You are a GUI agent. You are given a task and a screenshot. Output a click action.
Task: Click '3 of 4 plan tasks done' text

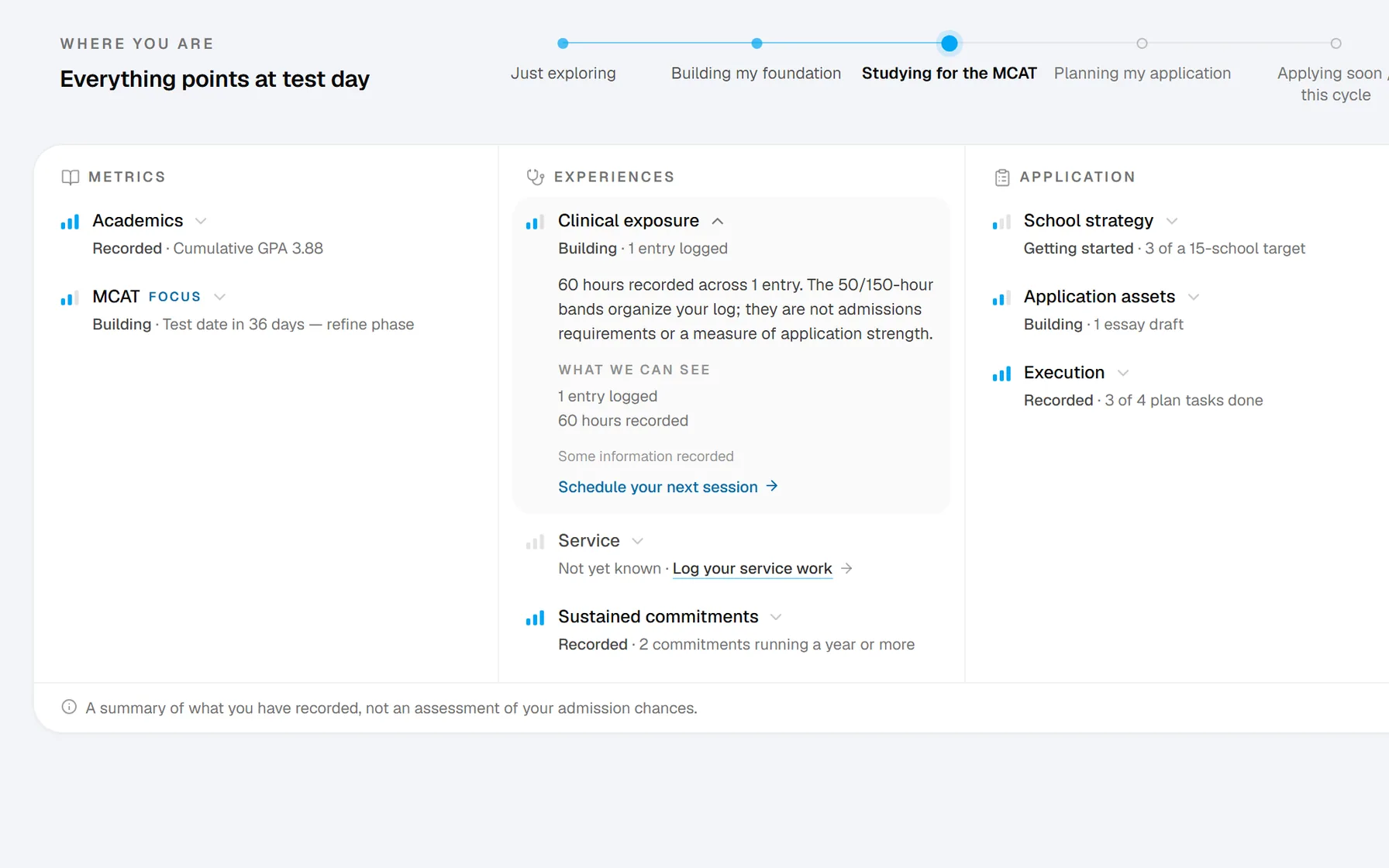pyautogui.click(x=1184, y=401)
